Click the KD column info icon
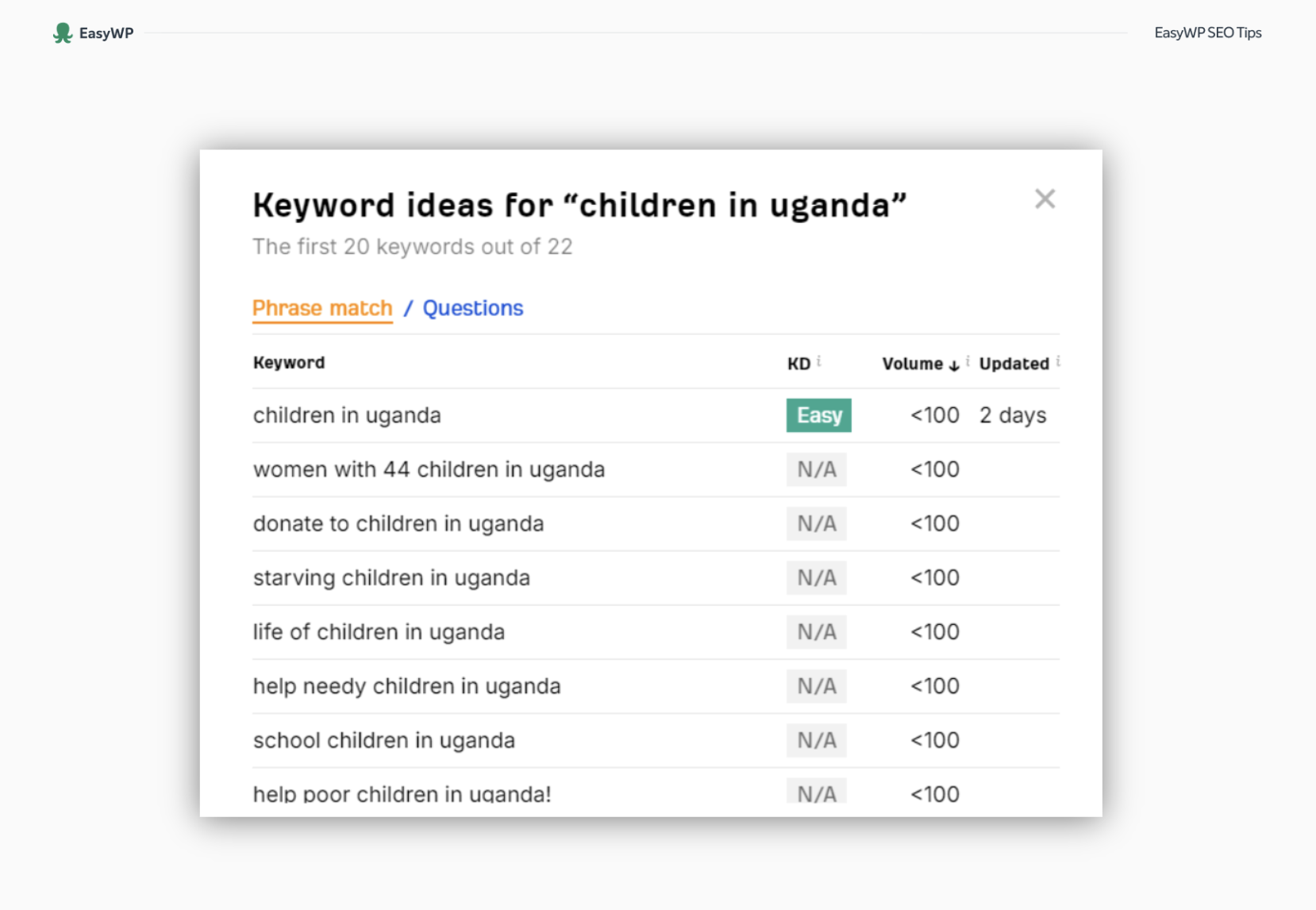 coord(819,361)
